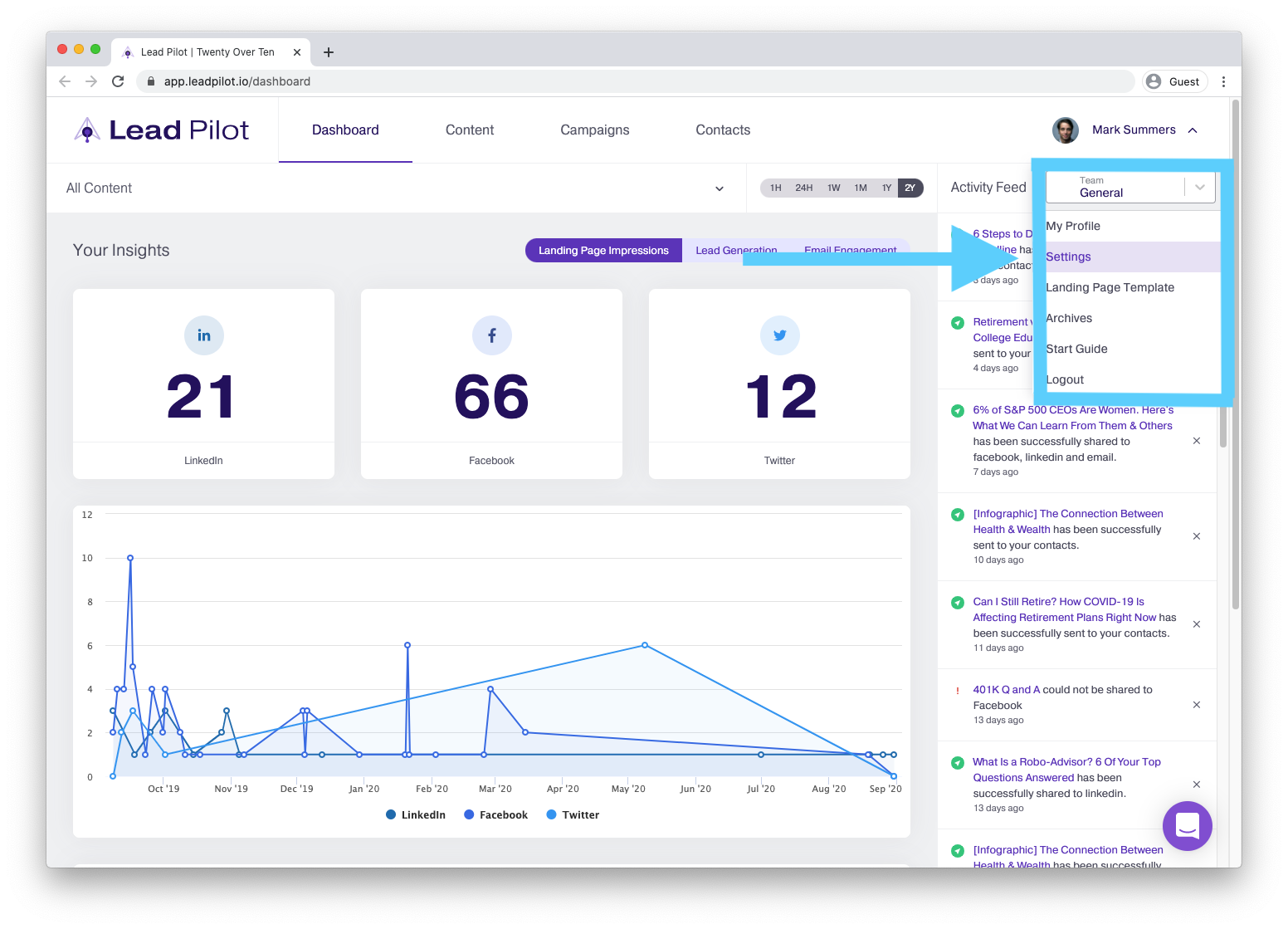The width and height of the screenshot is (1288, 929).
Task: Open the chat support bubble
Action: [x=1187, y=825]
